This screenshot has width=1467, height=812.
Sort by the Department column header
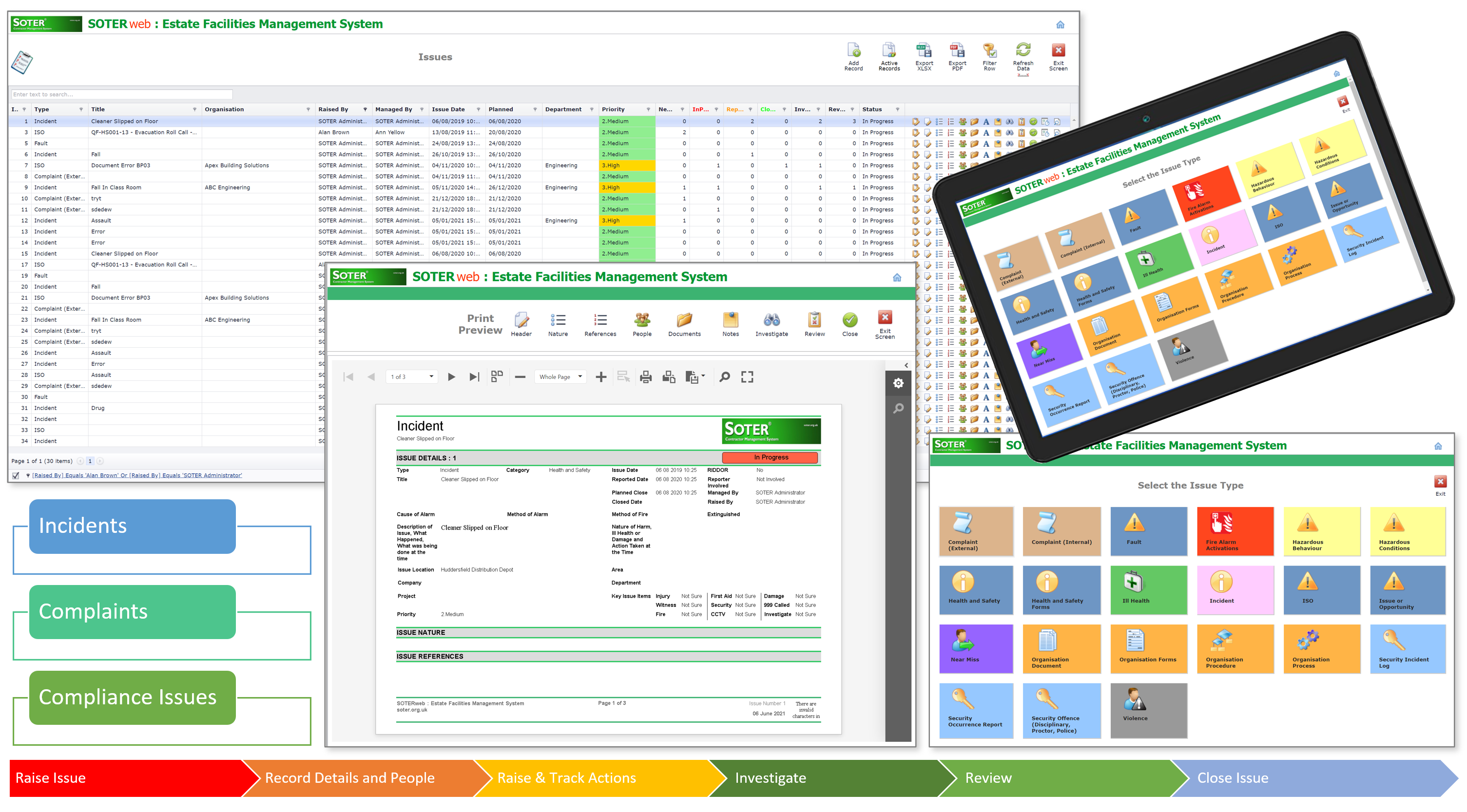click(563, 109)
